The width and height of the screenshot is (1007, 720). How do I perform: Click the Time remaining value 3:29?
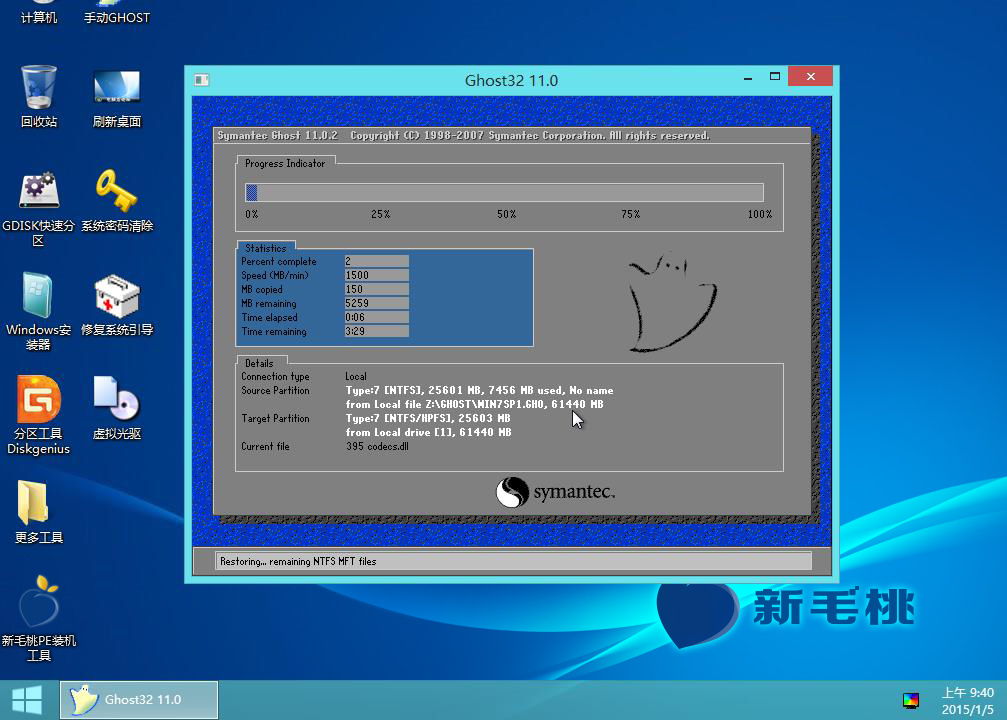coord(376,331)
